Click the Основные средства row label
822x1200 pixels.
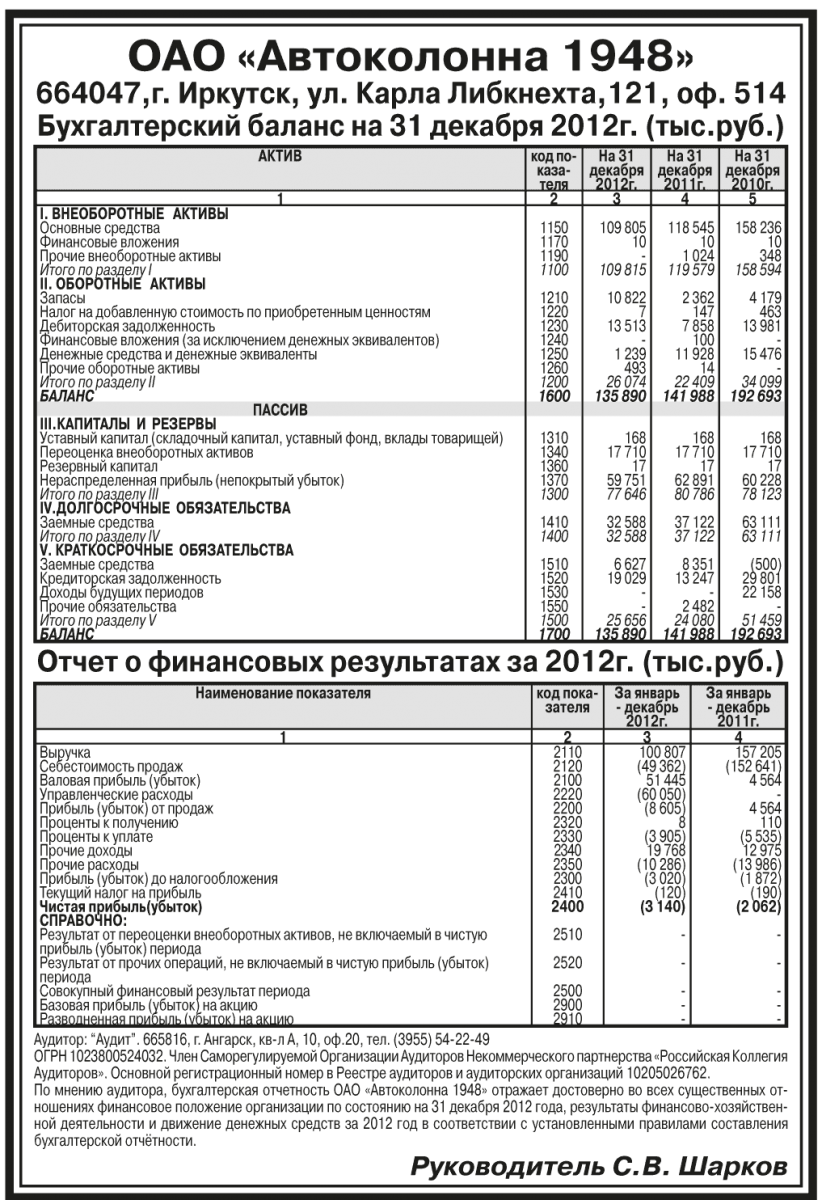pyautogui.click(x=100, y=229)
